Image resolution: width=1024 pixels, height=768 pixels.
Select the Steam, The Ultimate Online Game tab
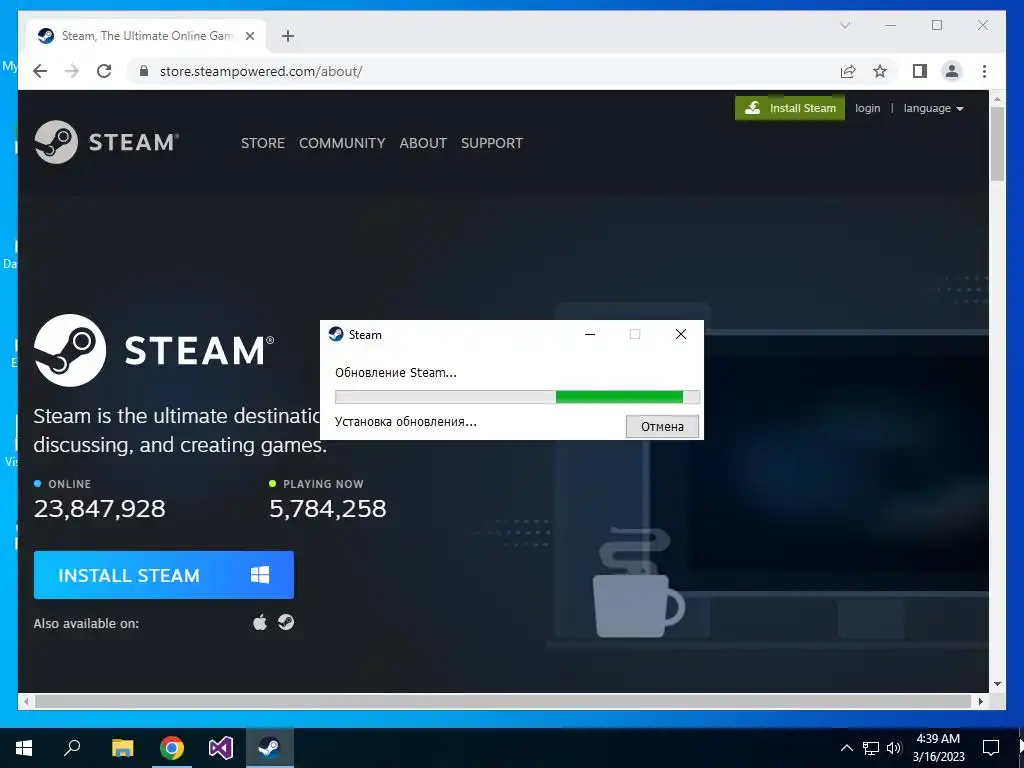(146, 36)
